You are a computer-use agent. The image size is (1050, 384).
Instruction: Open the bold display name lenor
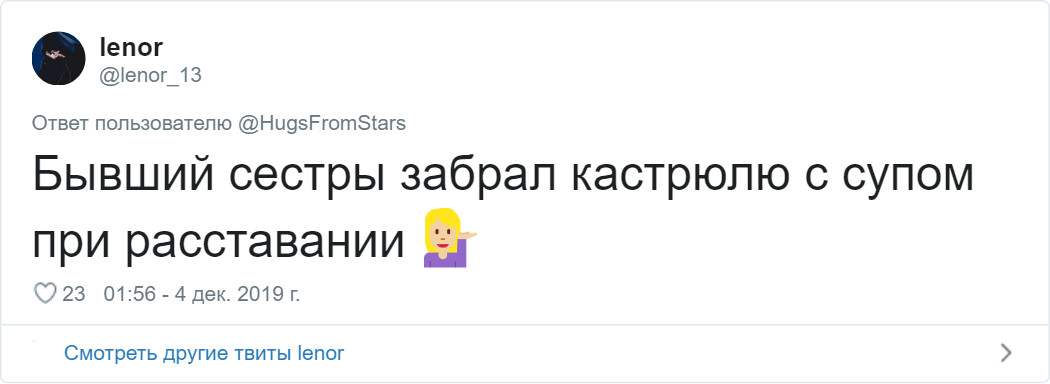click(131, 47)
